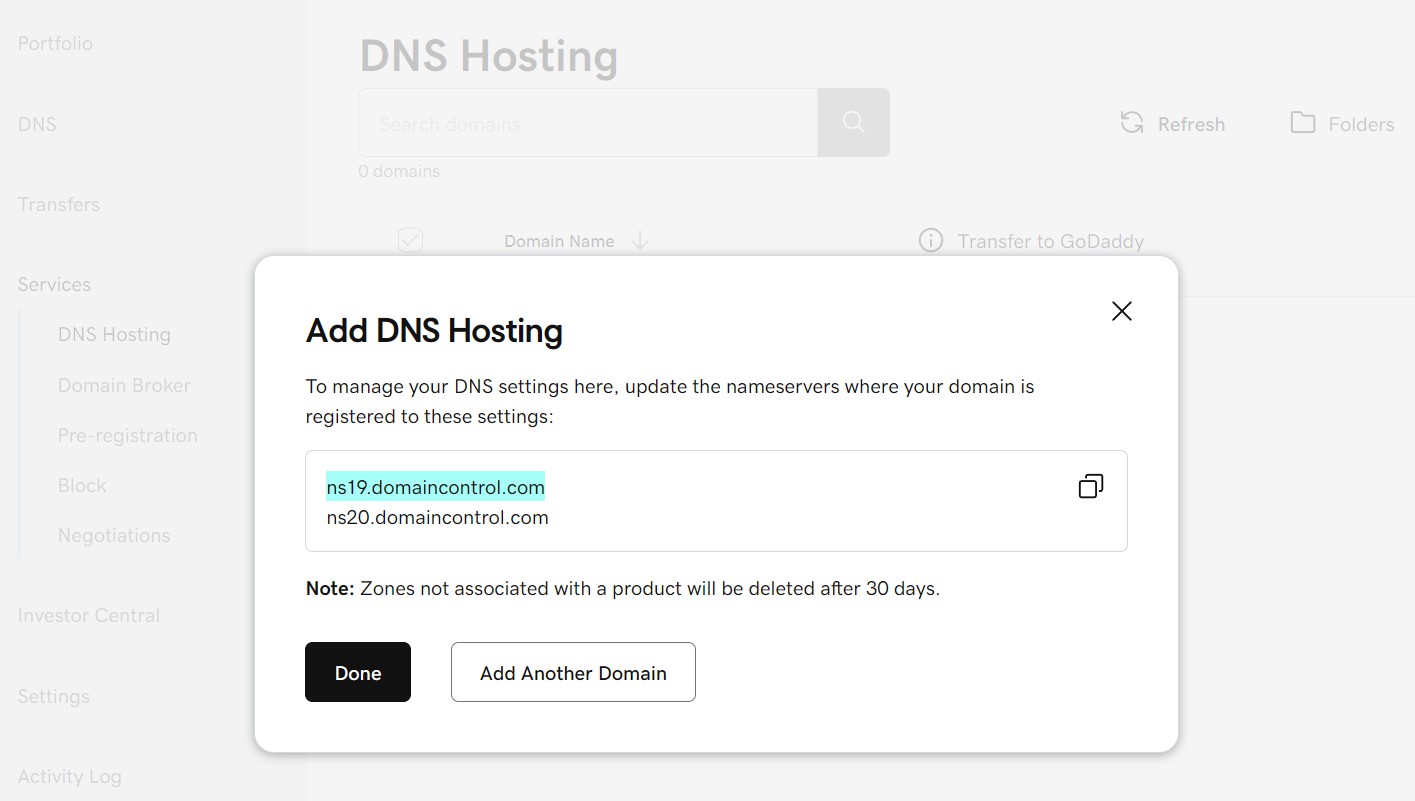Expand Investor Central in the sidebar
Viewport: 1415px width, 801px height.
pos(89,615)
